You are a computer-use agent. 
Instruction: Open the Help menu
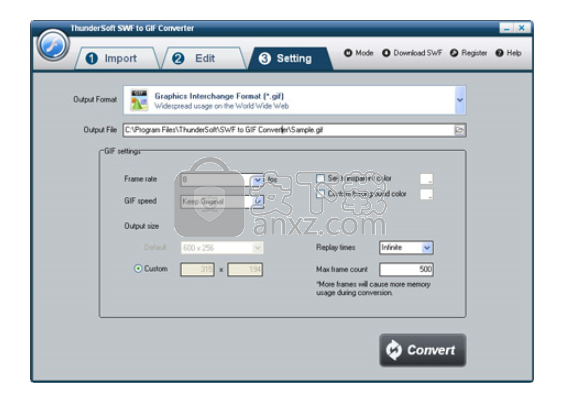tap(509, 53)
